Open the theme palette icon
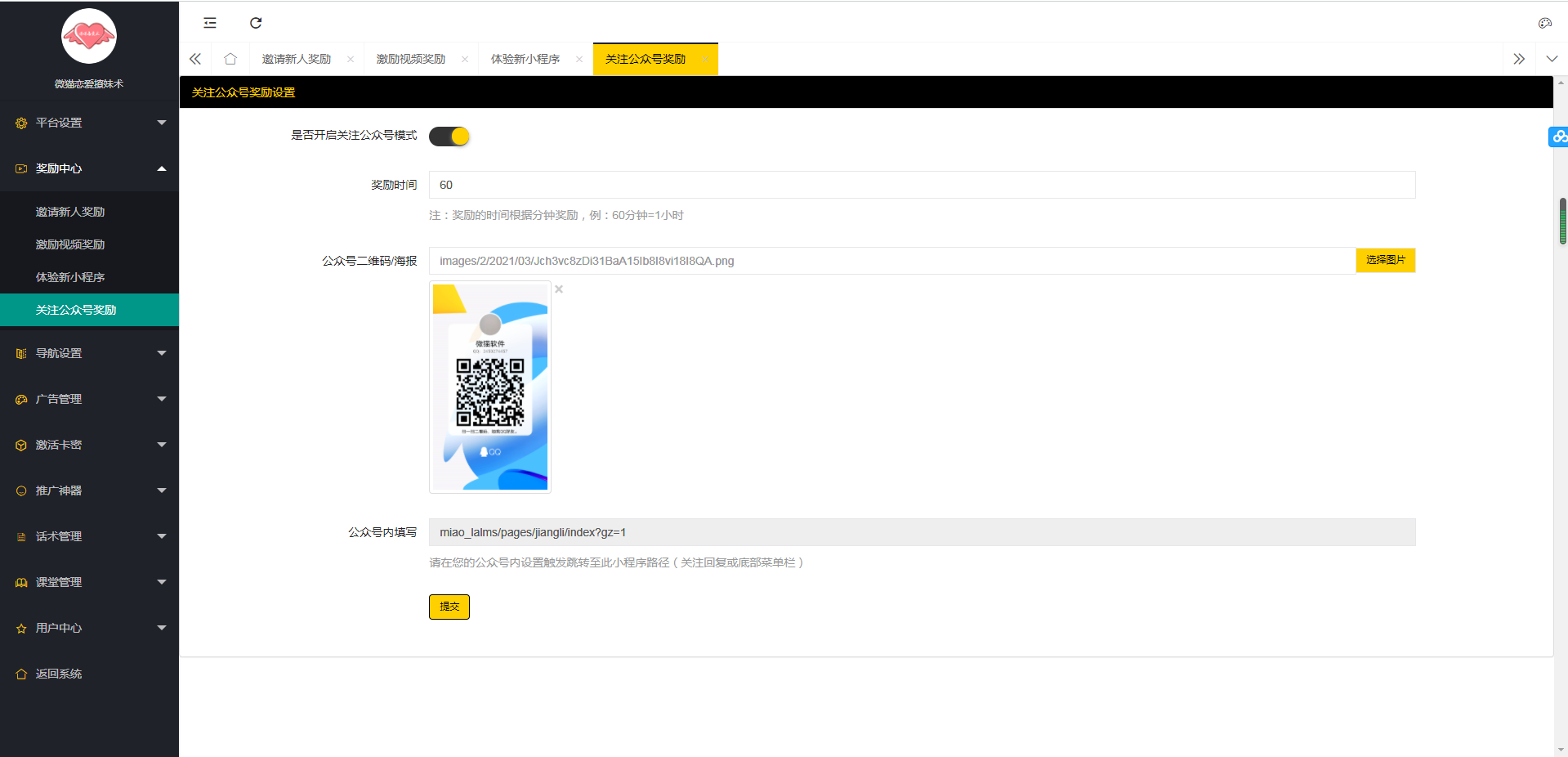The image size is (1568, 757). coord(1544,23)
